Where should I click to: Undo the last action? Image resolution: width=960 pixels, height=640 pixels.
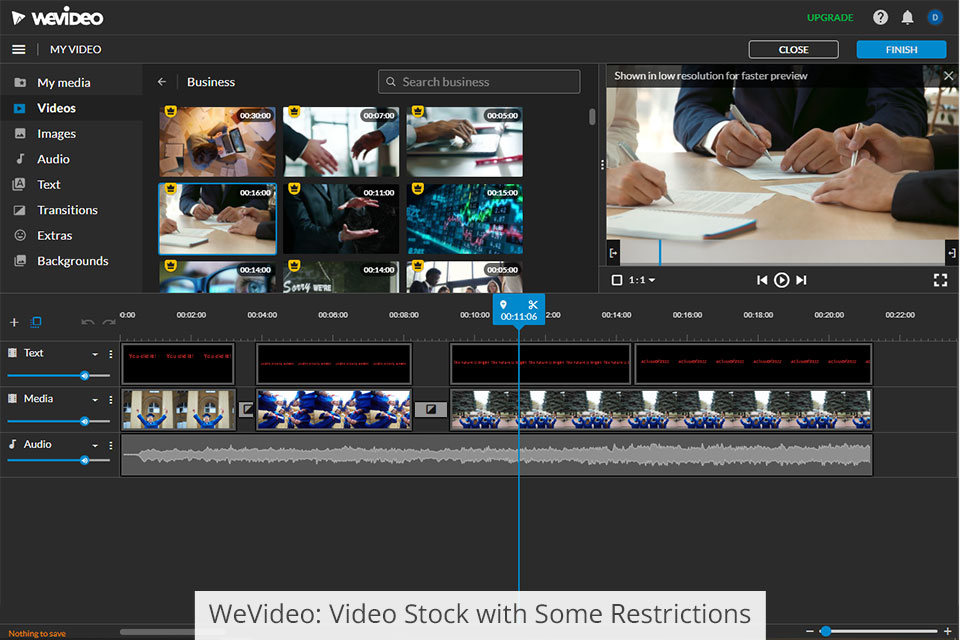pos(88,322)
